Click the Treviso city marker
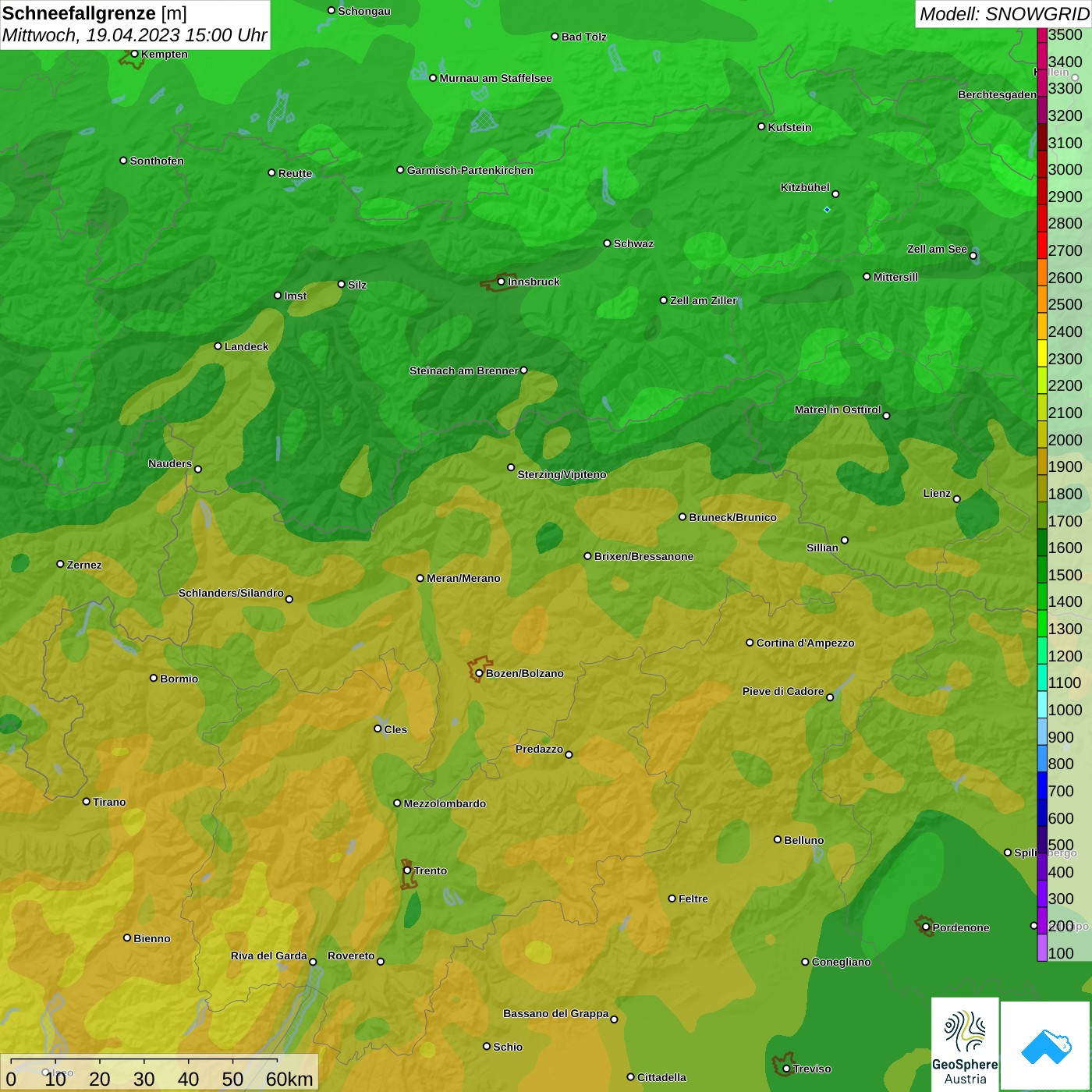Image resolution: width=1092 pixels, height=1092 pixels. click(x=787, y=1069)
